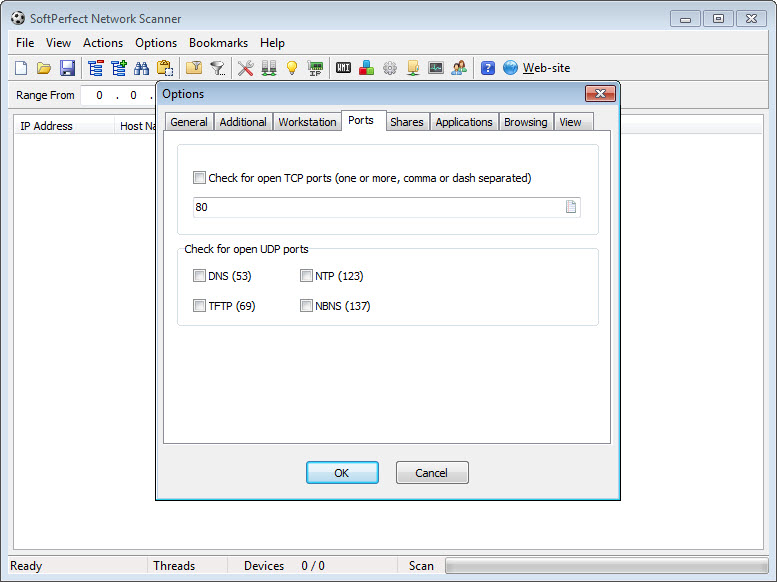Image resolution: width=777 pixels, height=582 pixels.
Task: Click the users people icon in the toolbar
Action: [x=459, y=68]
